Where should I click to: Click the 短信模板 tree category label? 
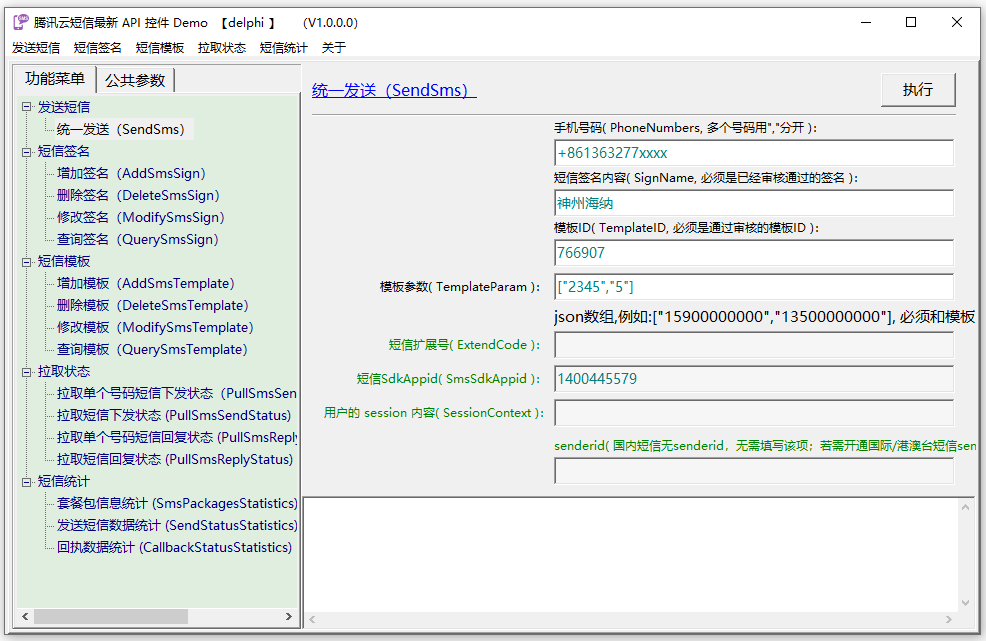coord(64,262)
